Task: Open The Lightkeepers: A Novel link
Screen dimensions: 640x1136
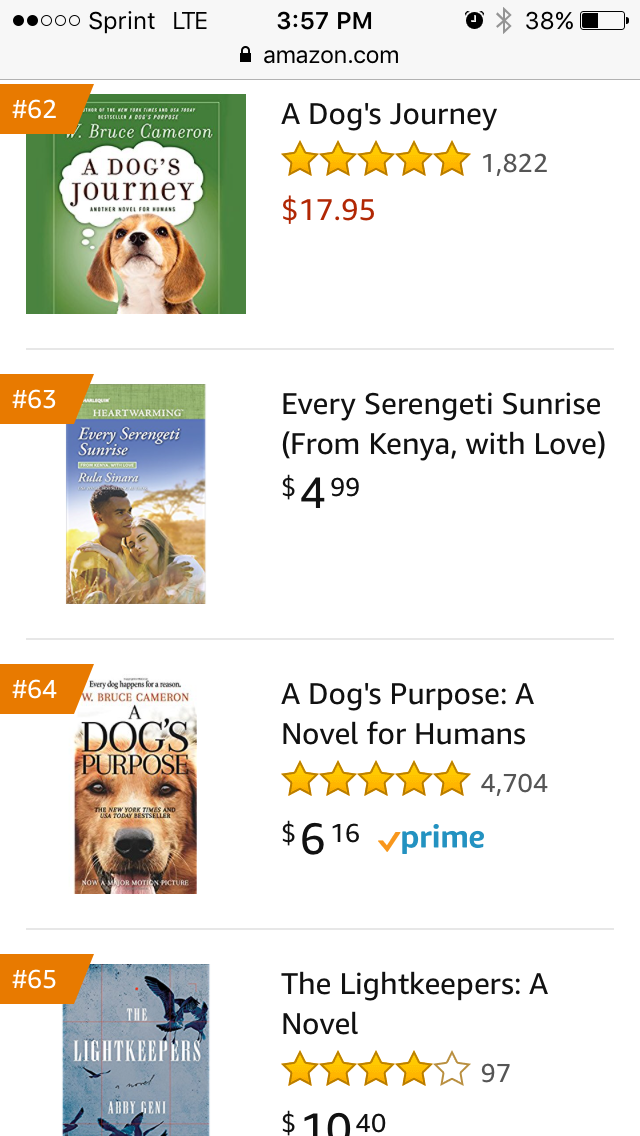Action: coord(414,1004)
